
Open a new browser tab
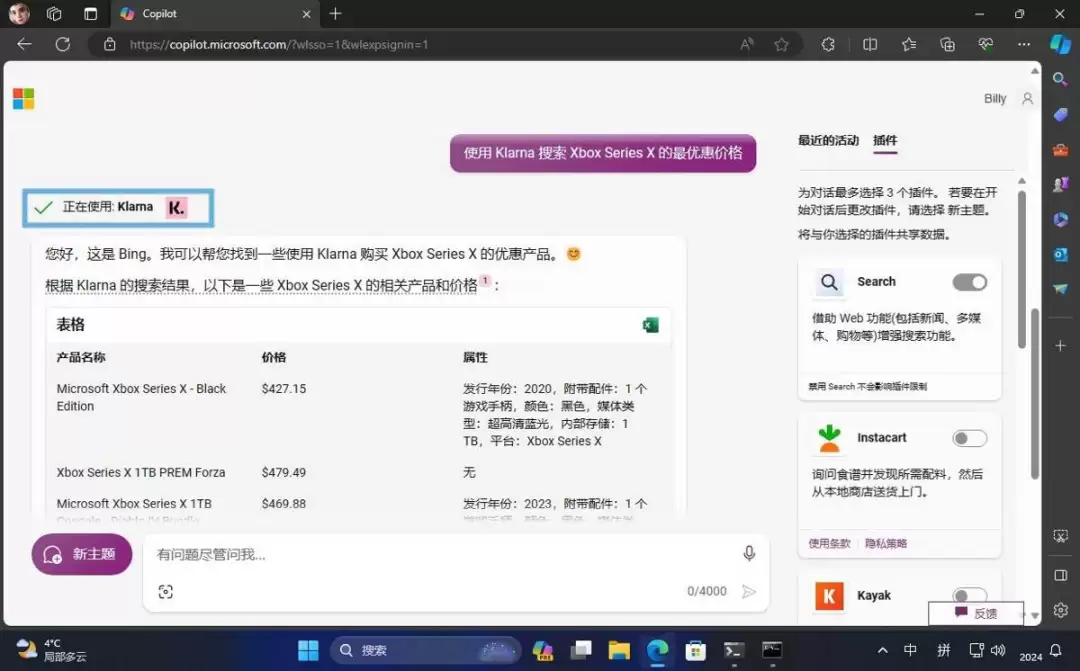(335, 14)
